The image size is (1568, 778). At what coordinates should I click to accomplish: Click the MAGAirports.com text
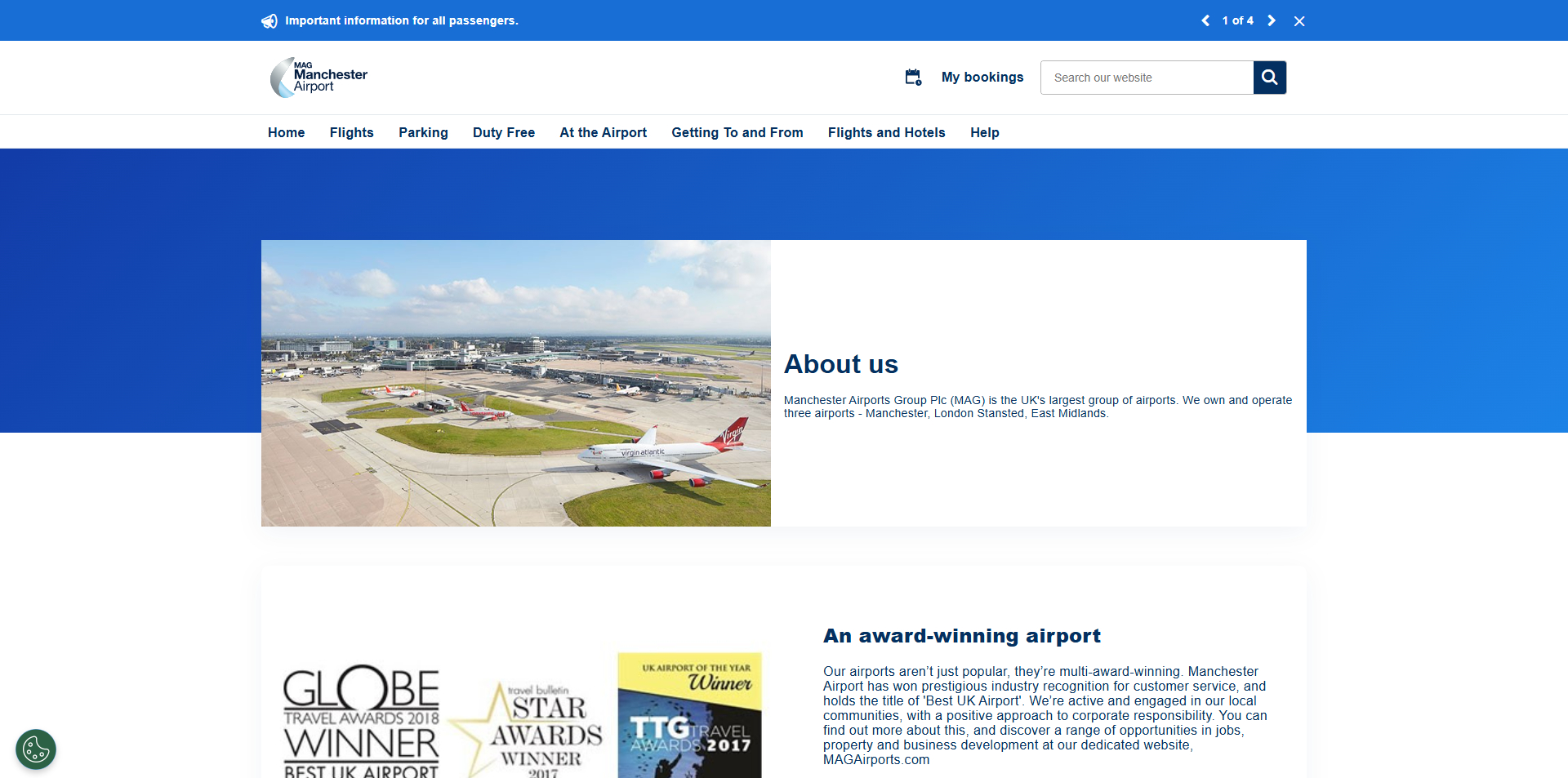pyautogui.click(x=876, y=759)
